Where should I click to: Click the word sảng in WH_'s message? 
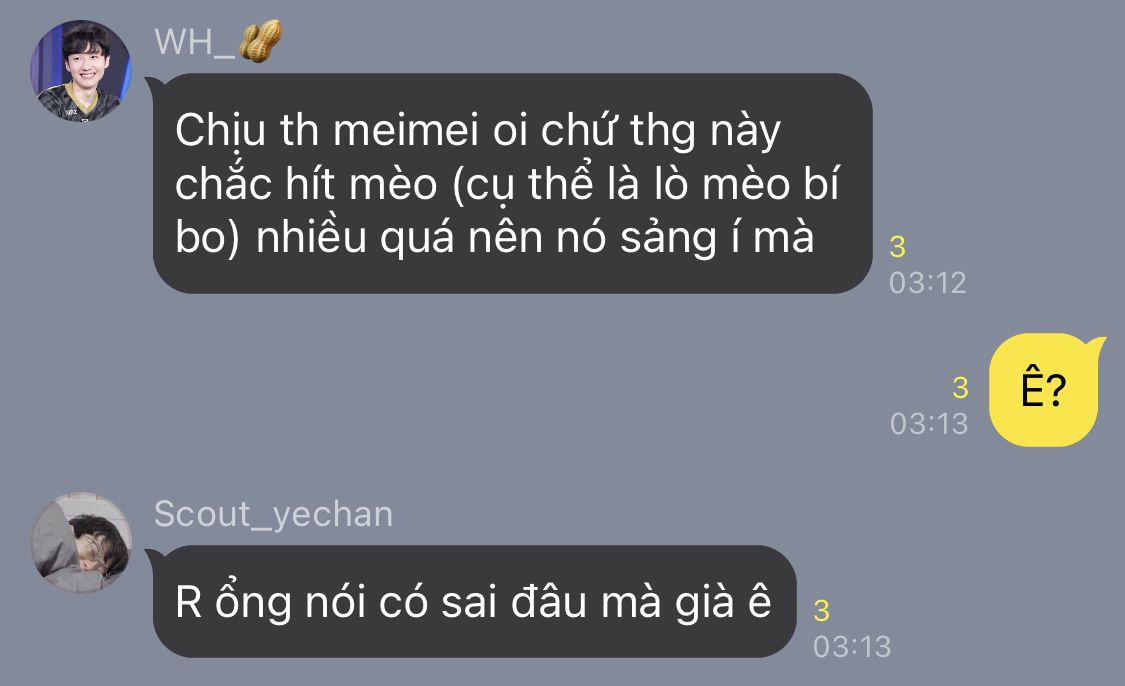[669, 238]
